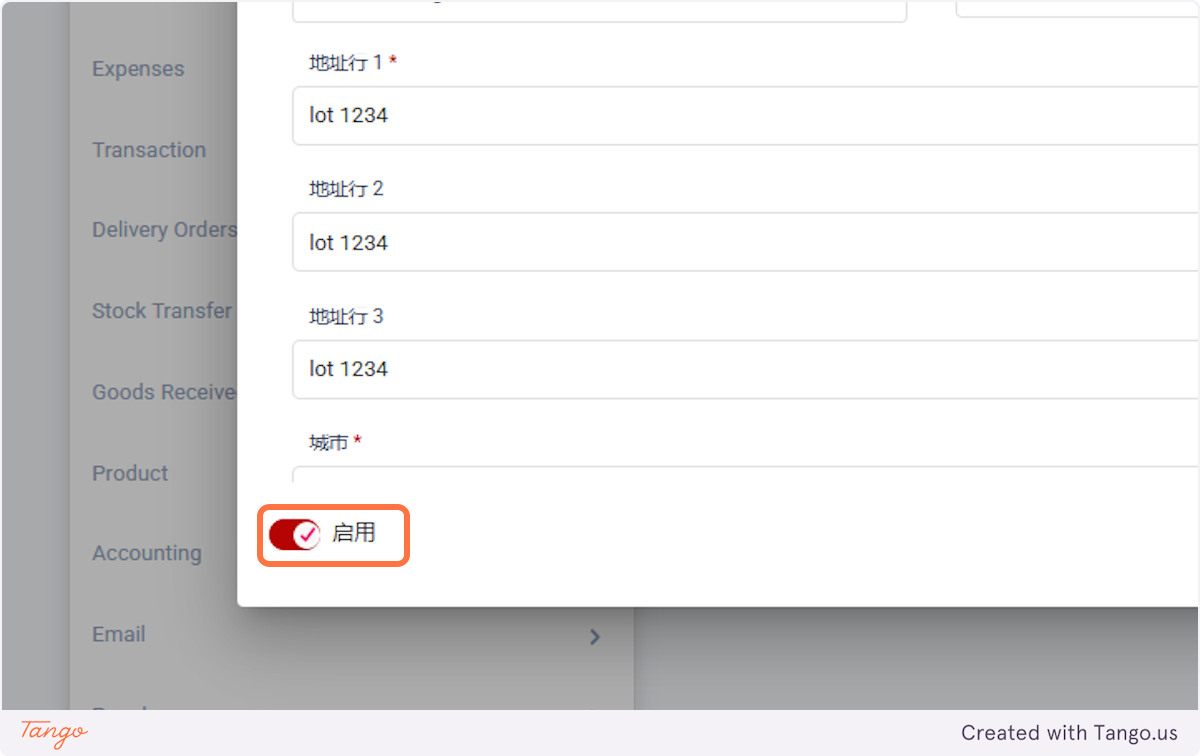This screenshot has height=756, width=1200.
Task: Click the Email sidebar menu item
Action: 119,634
